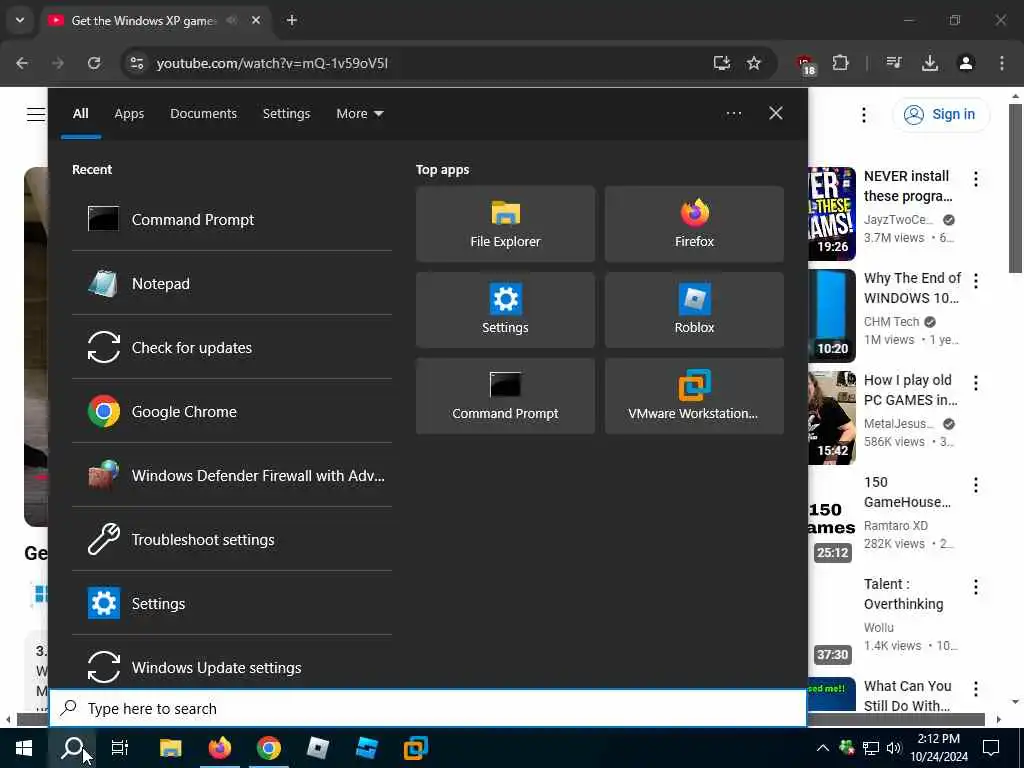Open Notepad from Recent list

coord(232,283)
